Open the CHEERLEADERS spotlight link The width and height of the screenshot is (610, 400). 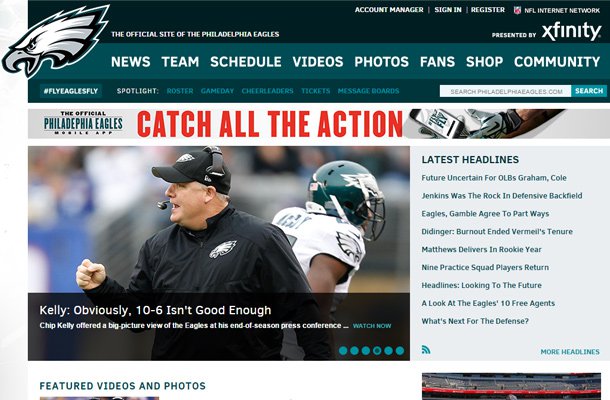267,91
